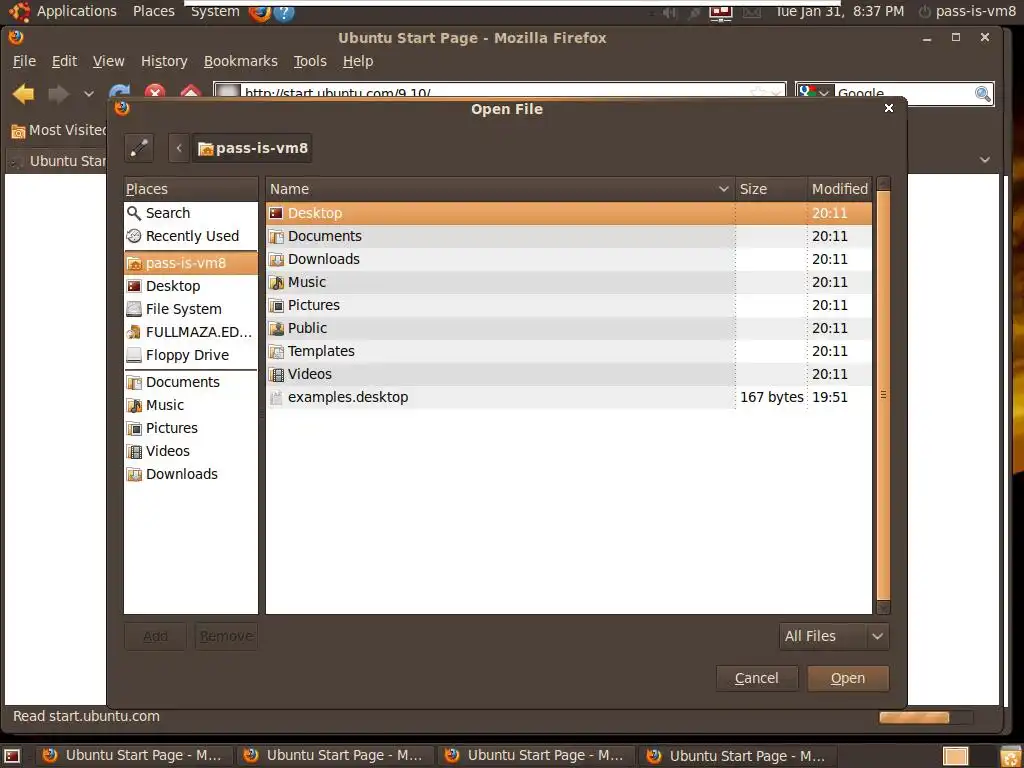Screen dimensions: 1024x768
Task: Open the File menu in Firefox
Action: (24, 61)
